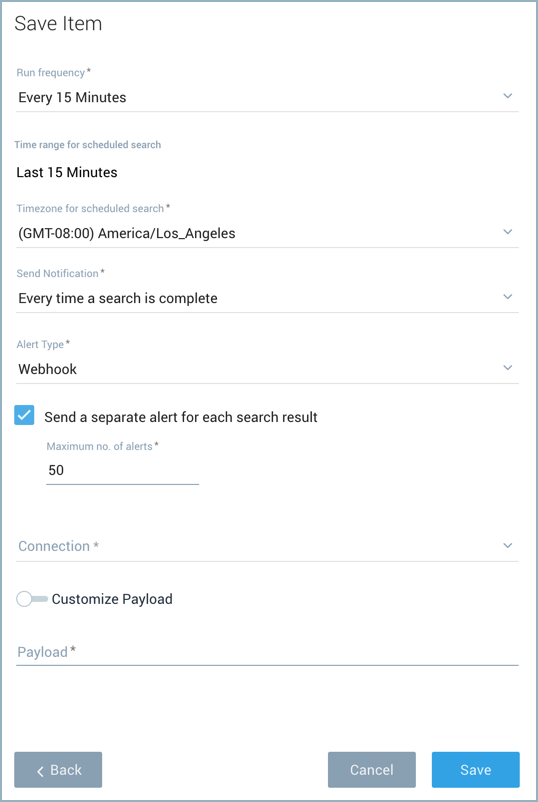Click the Connection field chevron arrow

(507, 546)
